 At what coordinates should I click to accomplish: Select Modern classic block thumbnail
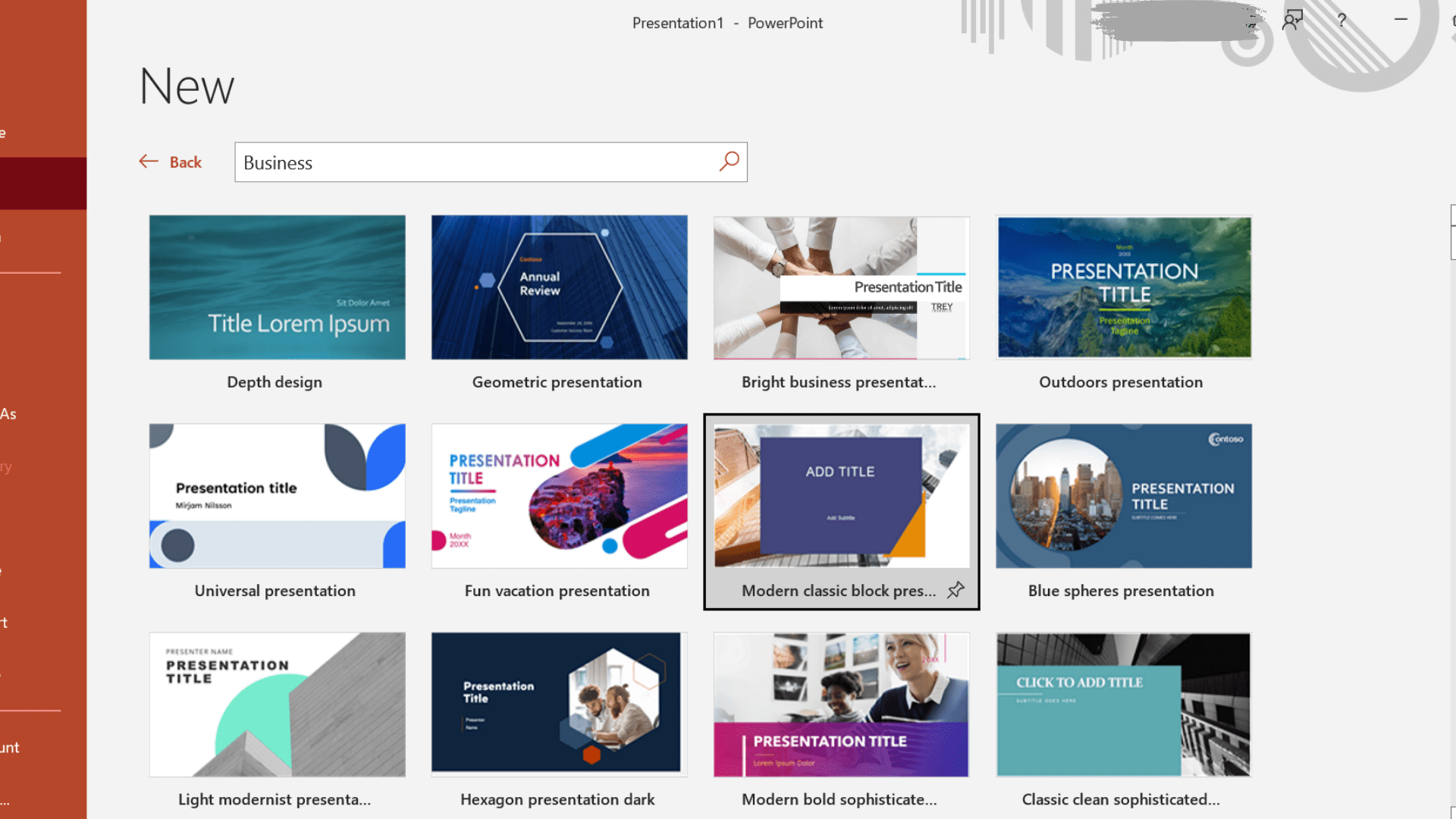tap(842, 496)
